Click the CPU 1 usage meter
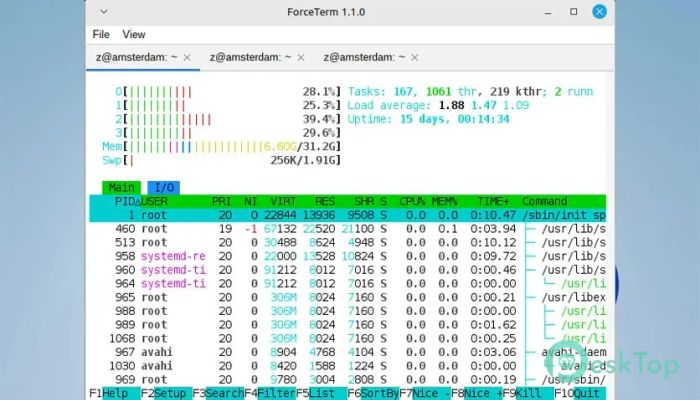Viewport: 700px width, 400px height. (x=228, y=105)
